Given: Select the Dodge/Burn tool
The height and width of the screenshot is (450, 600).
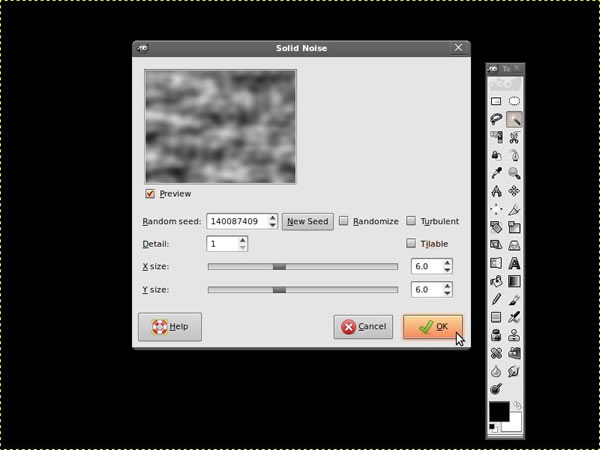Looking at the screenshot, I should [496, 389].
